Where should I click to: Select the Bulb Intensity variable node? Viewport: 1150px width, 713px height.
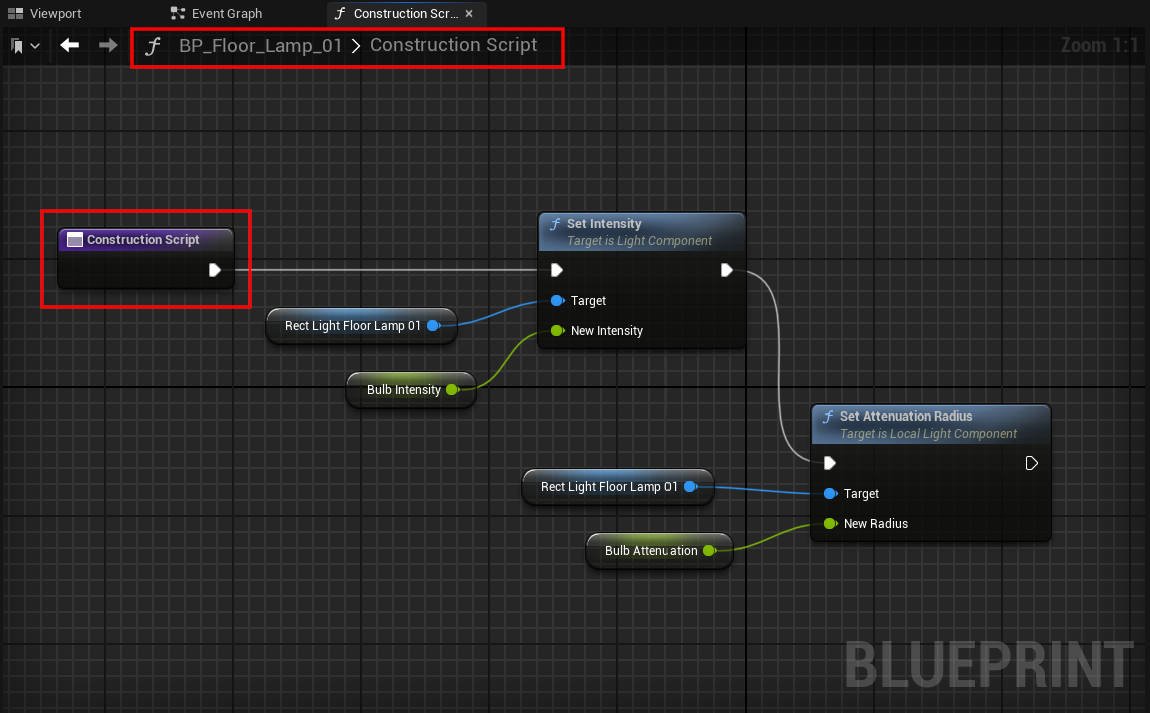click(411, 390)
